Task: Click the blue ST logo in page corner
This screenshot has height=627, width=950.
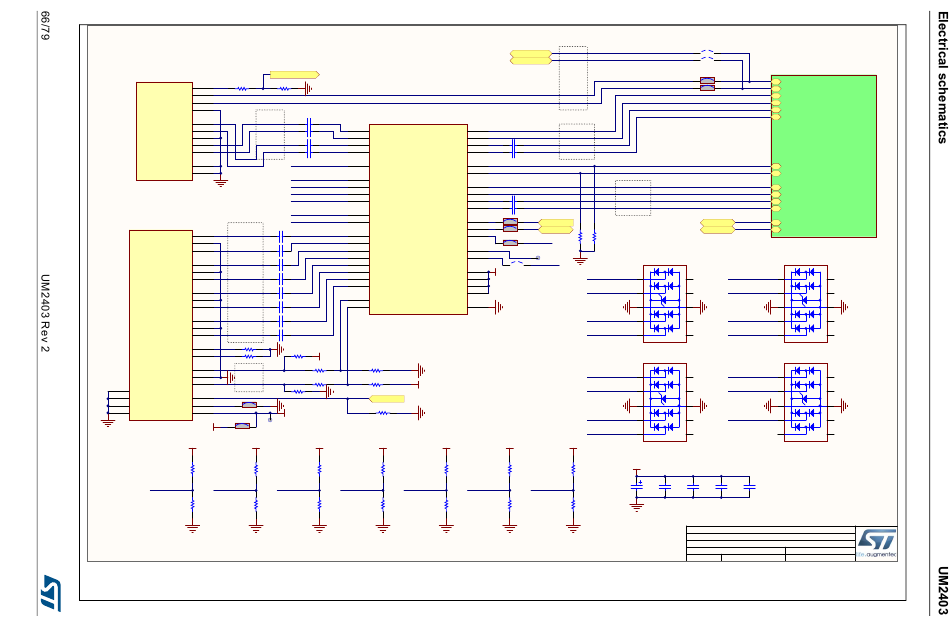Action: pos(49,592)
